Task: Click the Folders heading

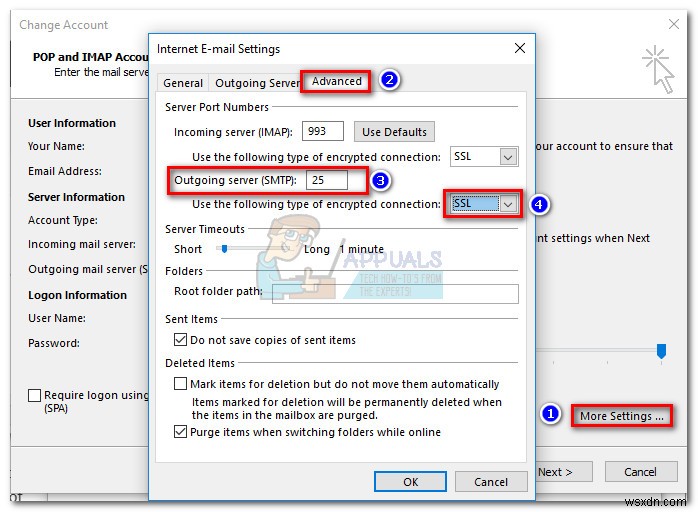Action: coord(184,271)
